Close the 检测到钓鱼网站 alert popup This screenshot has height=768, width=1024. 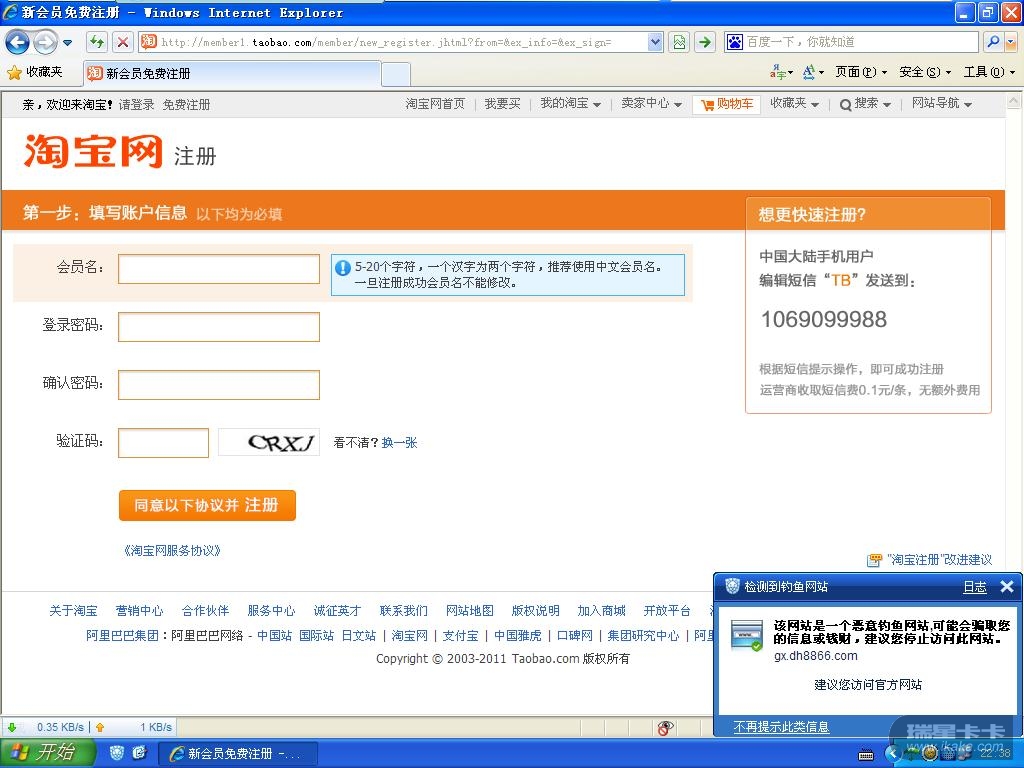(1007, 586)
